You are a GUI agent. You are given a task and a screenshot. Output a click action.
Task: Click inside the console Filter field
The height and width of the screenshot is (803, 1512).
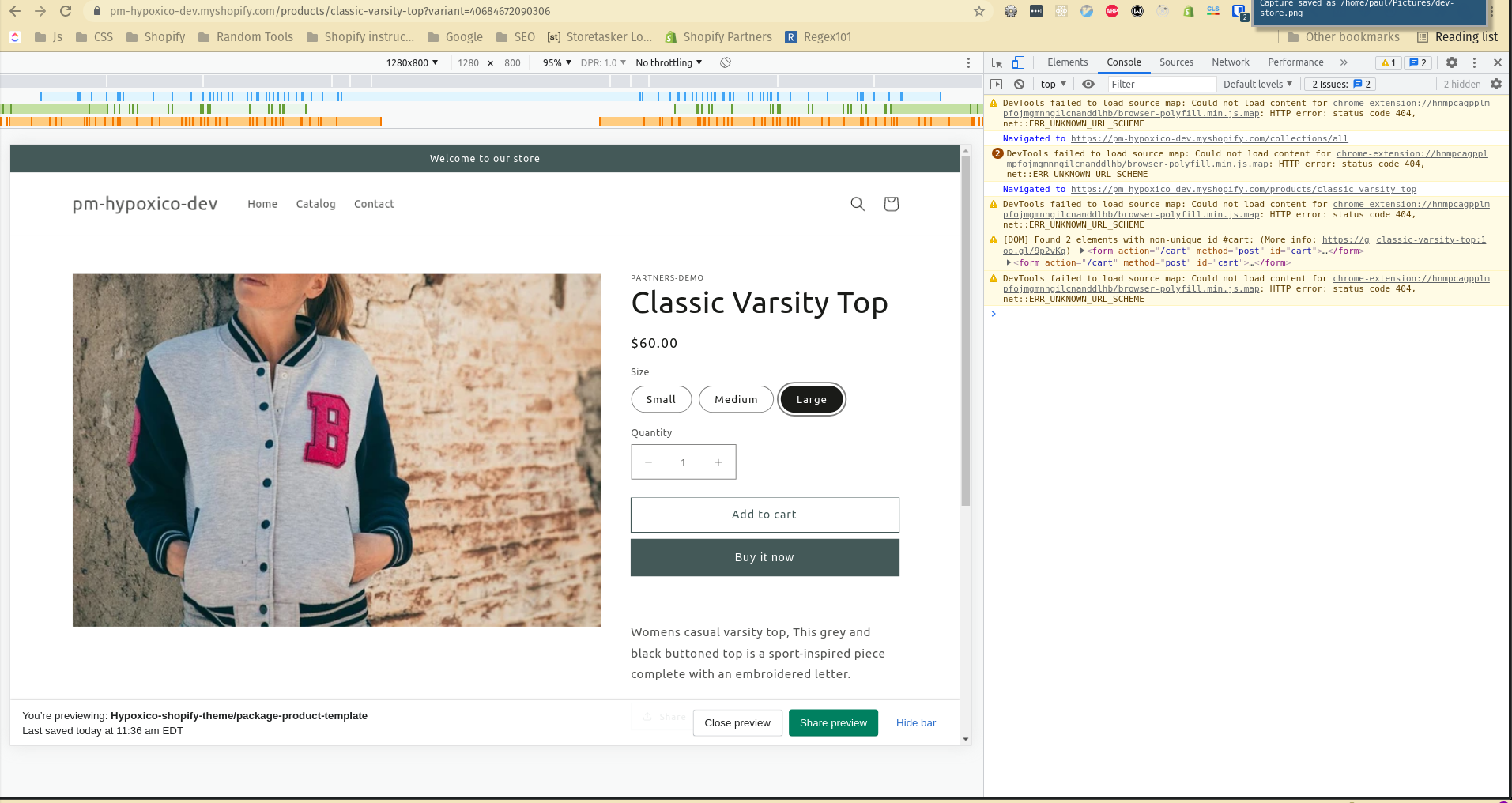click(x=1160, y=84)
